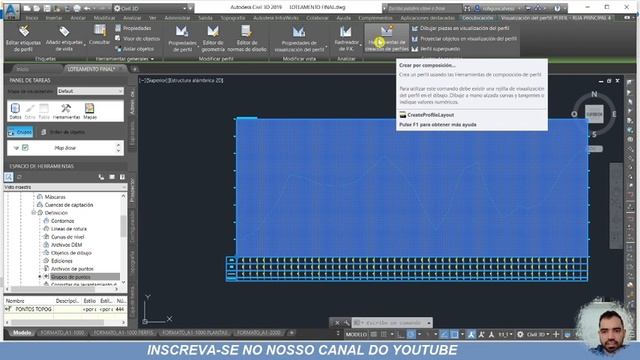
Task: Click the undo arrow in quick access toolbar
Action: pyautogui.click(x=87, y=8)
